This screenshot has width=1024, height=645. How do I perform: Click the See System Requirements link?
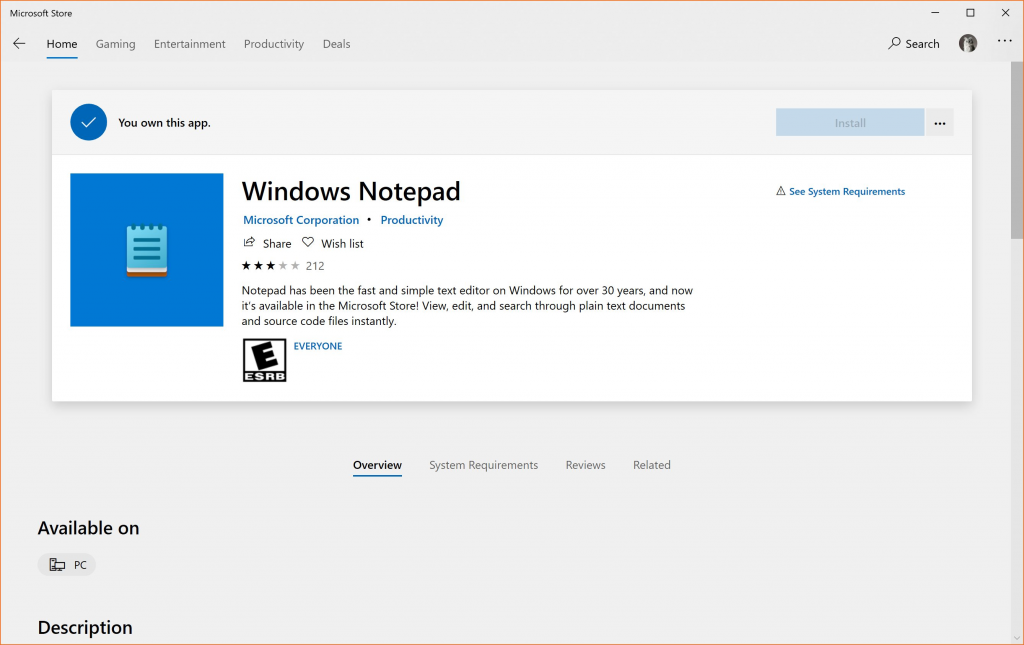click(x=846, y=191)
